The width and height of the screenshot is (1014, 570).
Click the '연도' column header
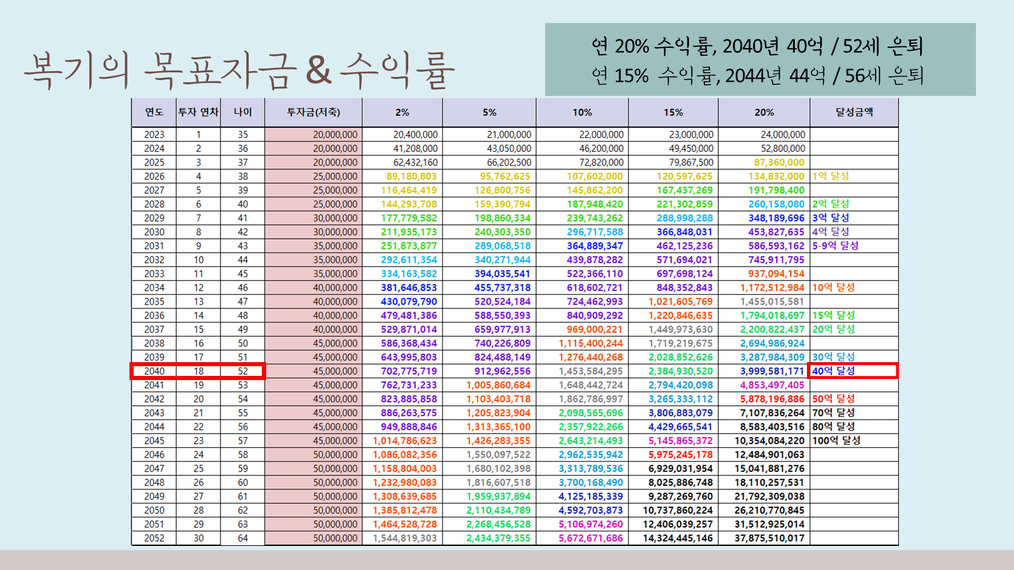[x=153, y=113]
